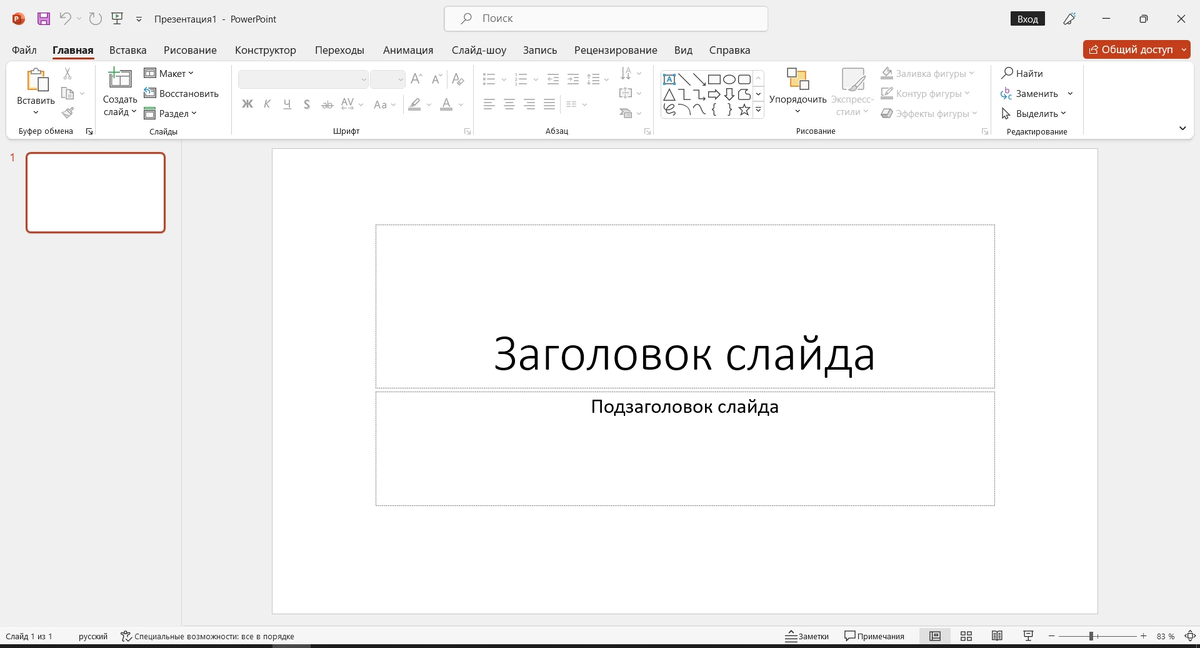Select the rectangle shape in shapes gallery
The height and width of the screenshot is (648, 1200).
(x=714, y=79)
